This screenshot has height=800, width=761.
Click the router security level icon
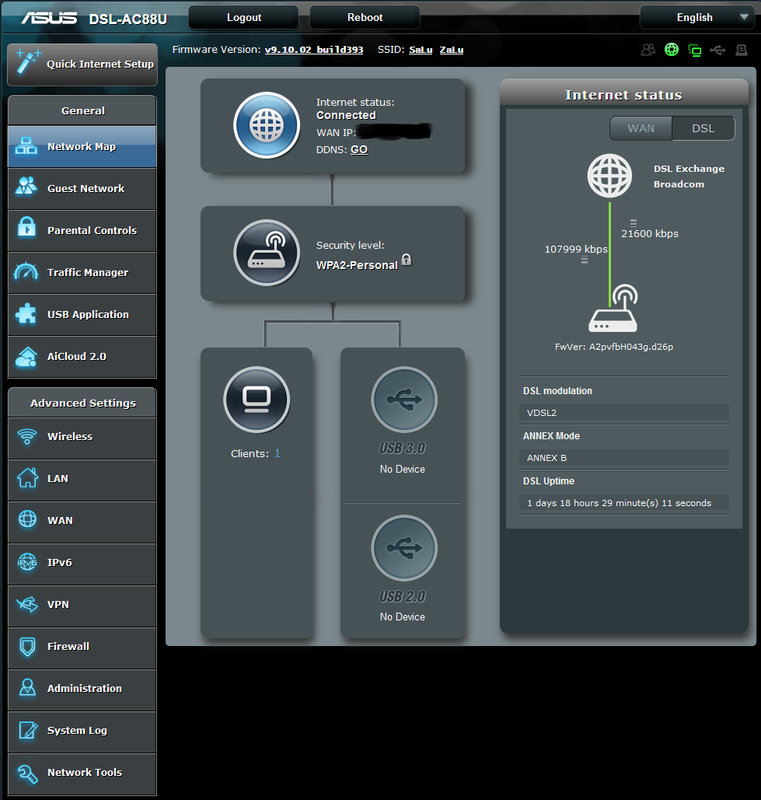(266, 253)
